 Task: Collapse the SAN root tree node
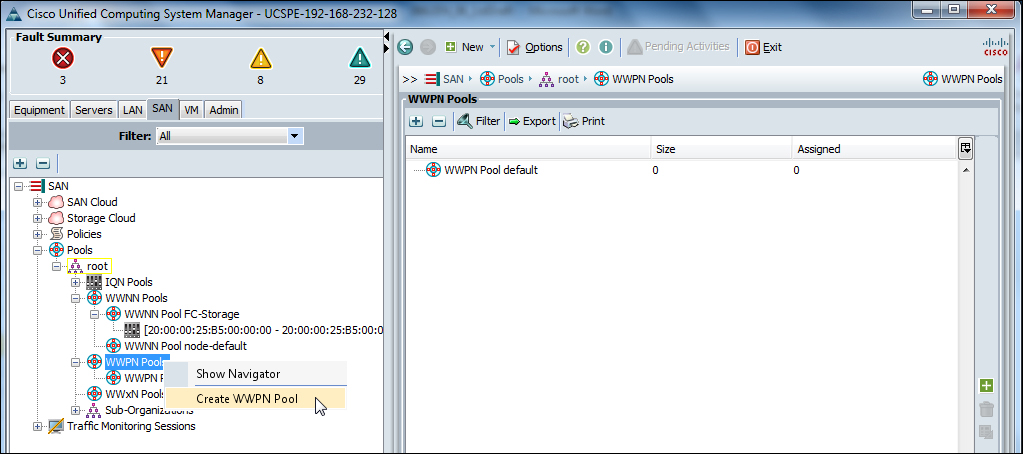click(18, 187)
